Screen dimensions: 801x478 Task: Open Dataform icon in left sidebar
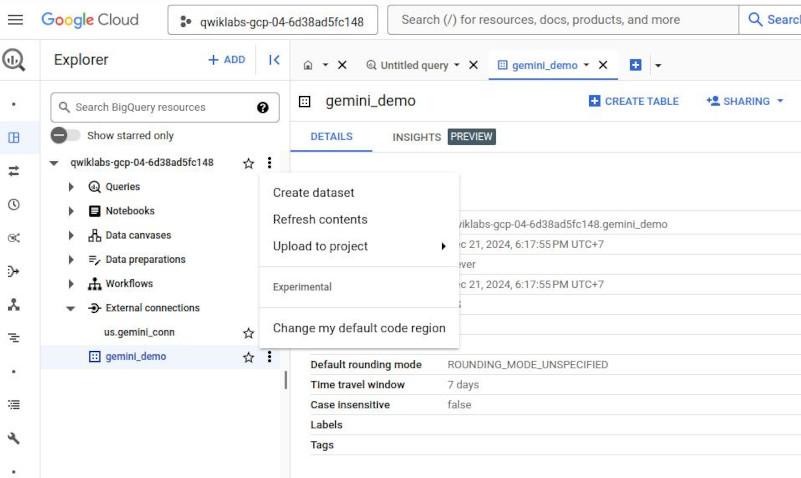14,271
